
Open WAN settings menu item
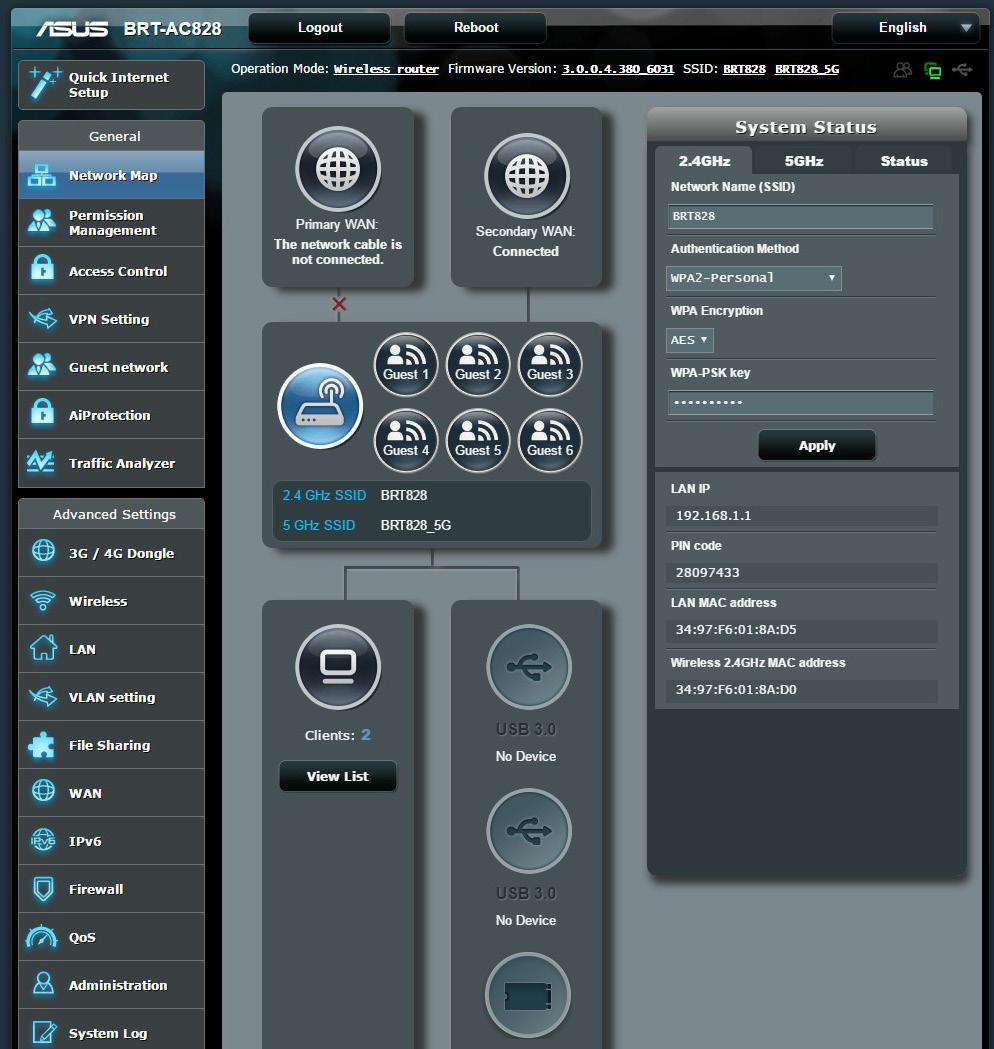pos(112,793)
